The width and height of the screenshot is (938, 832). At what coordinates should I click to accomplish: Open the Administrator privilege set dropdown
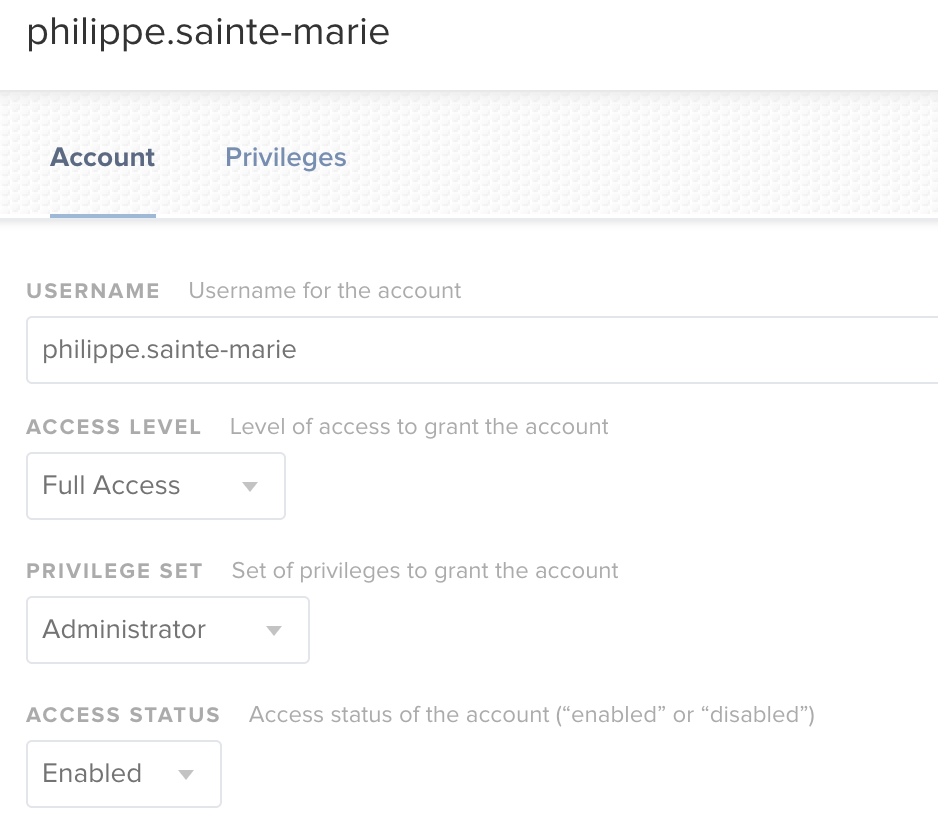click(x=168, y=630)
